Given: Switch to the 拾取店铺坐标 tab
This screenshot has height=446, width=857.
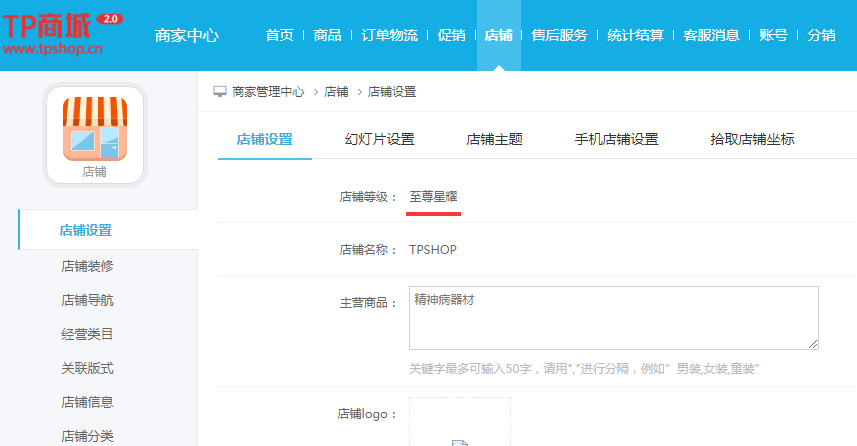Looking at the screenshot, I should (752, 140).
